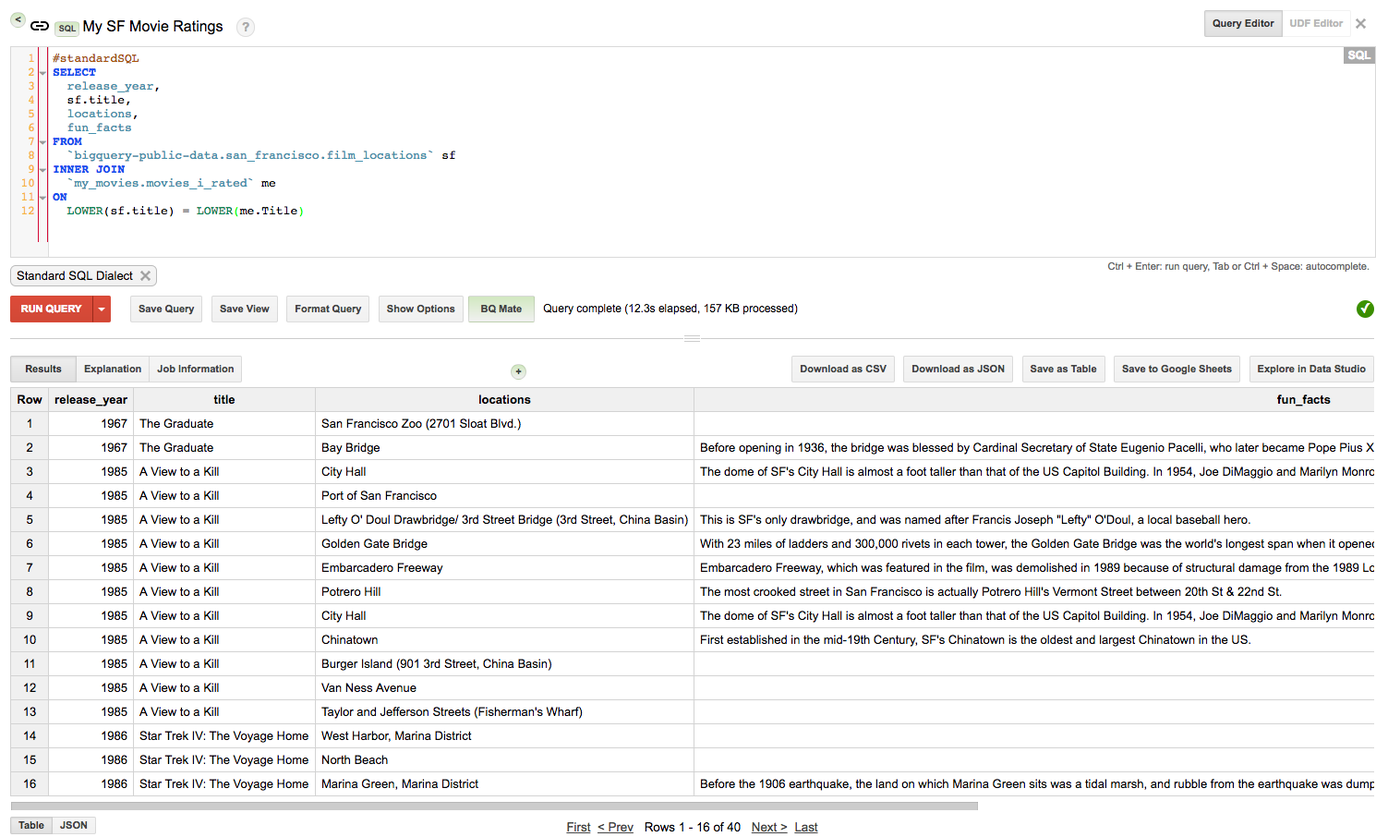1376x837 pixels.
Task: Click the Save View button
Action: click(x=244, y=309)
